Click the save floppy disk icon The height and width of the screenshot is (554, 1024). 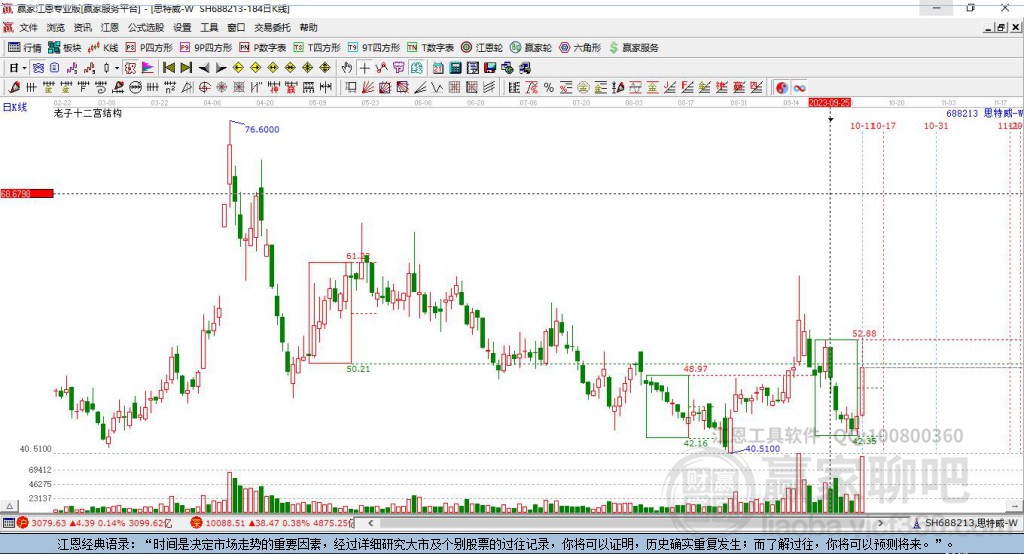pos(490,67)
